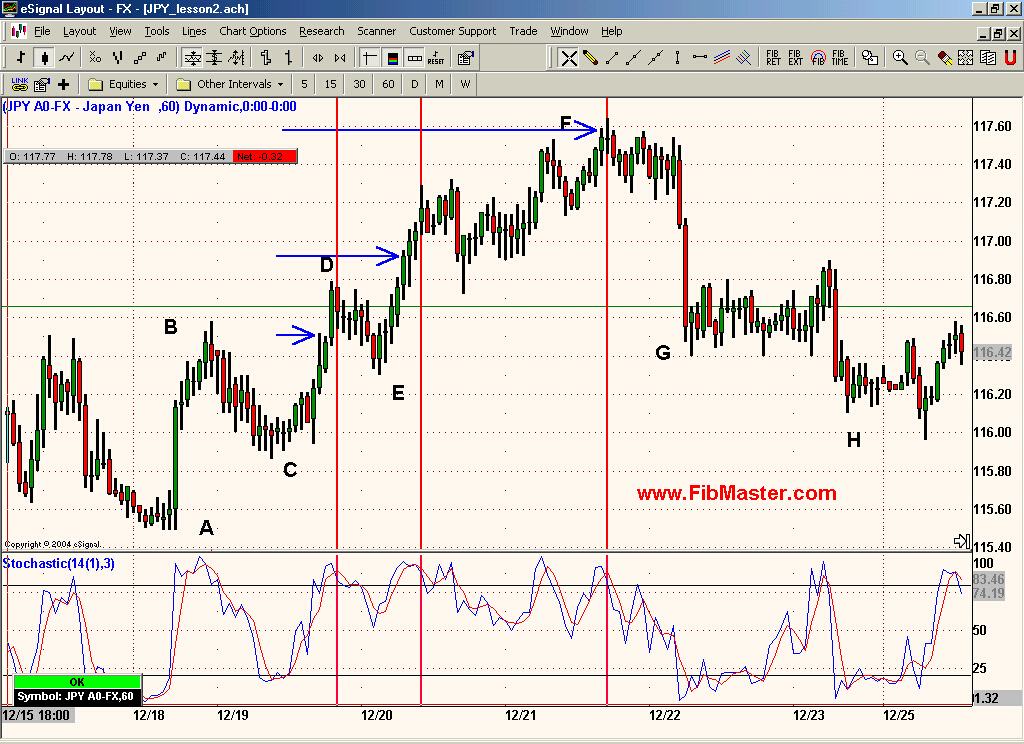
Task: Select the Renko boxes chart icon
Action: (x=140, y=58)
